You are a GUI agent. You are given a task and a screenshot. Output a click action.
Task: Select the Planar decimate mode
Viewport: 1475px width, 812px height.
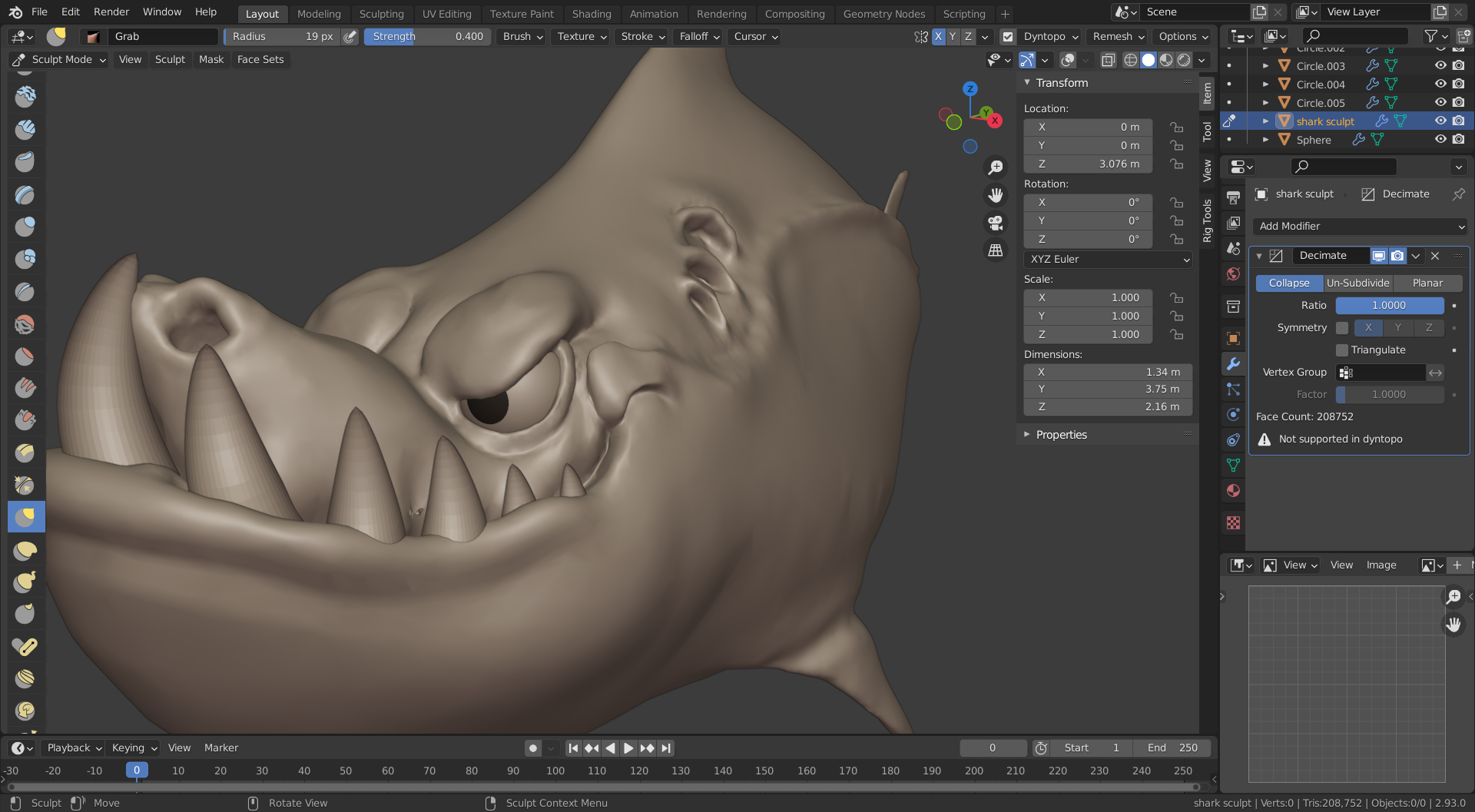pyautogui.click(x=1427, y=283)
